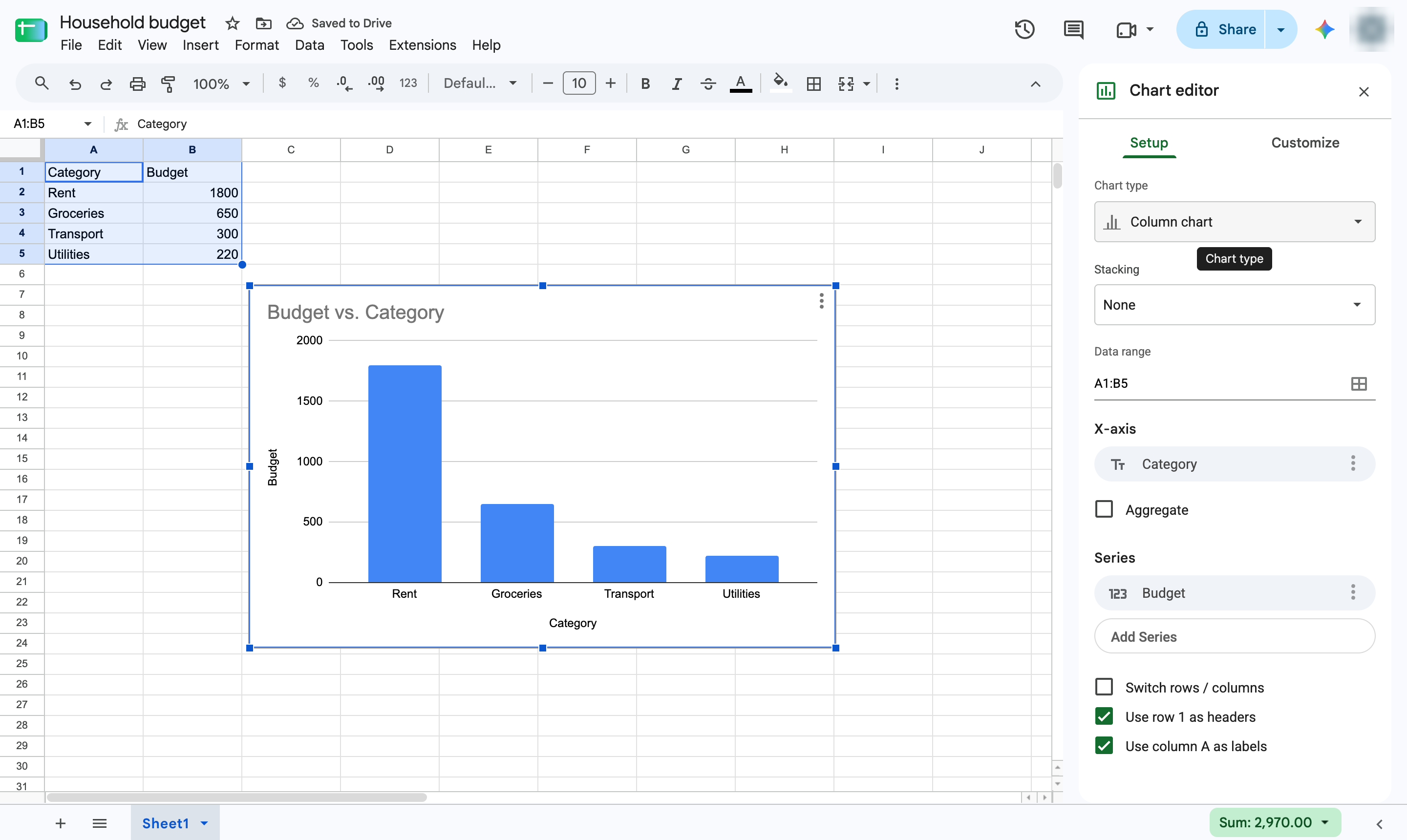The width and height of the screenshot is (1407, 840).
Task: Increase decimal places icon
Action: coord(377,84)
